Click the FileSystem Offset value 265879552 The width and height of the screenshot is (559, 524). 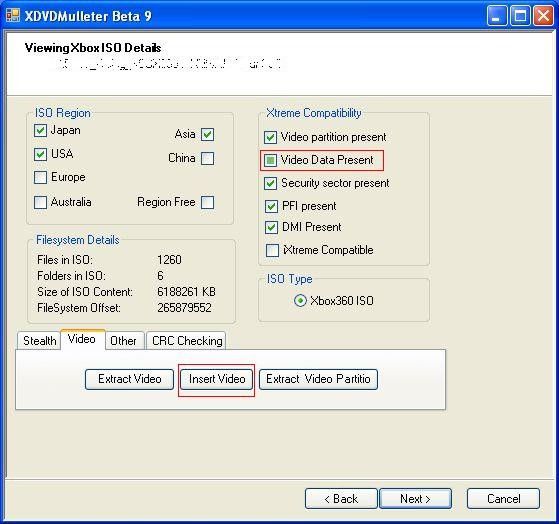click(x=184, y=308)
